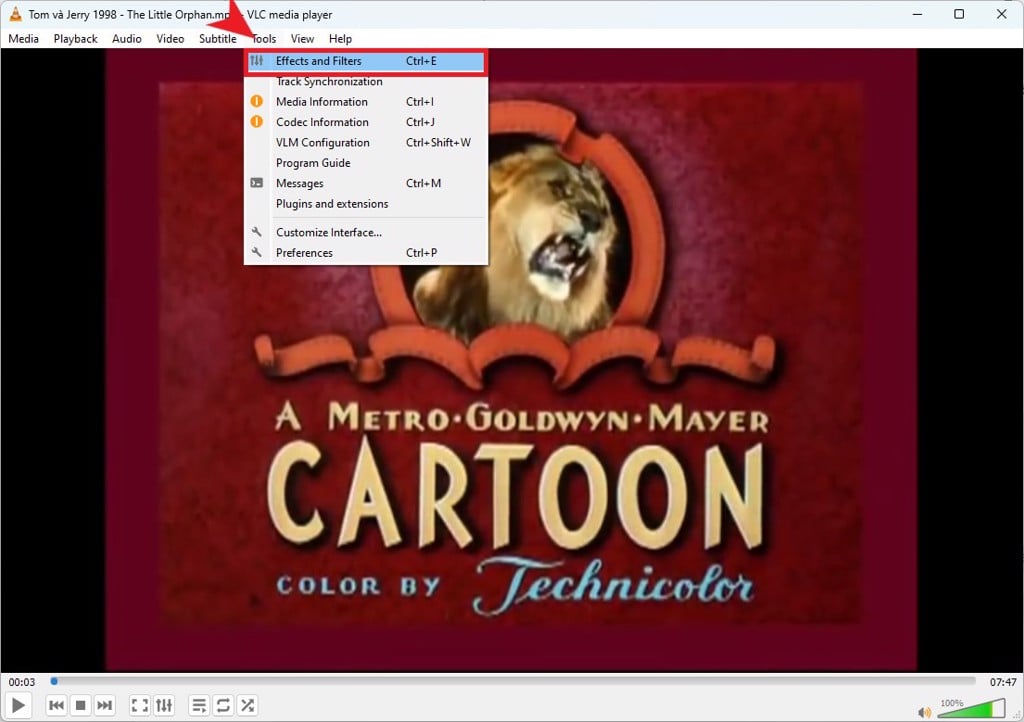The image size is (1024, 722).
Task: Toggle fullscreen video mode
Action: (140, 705)
